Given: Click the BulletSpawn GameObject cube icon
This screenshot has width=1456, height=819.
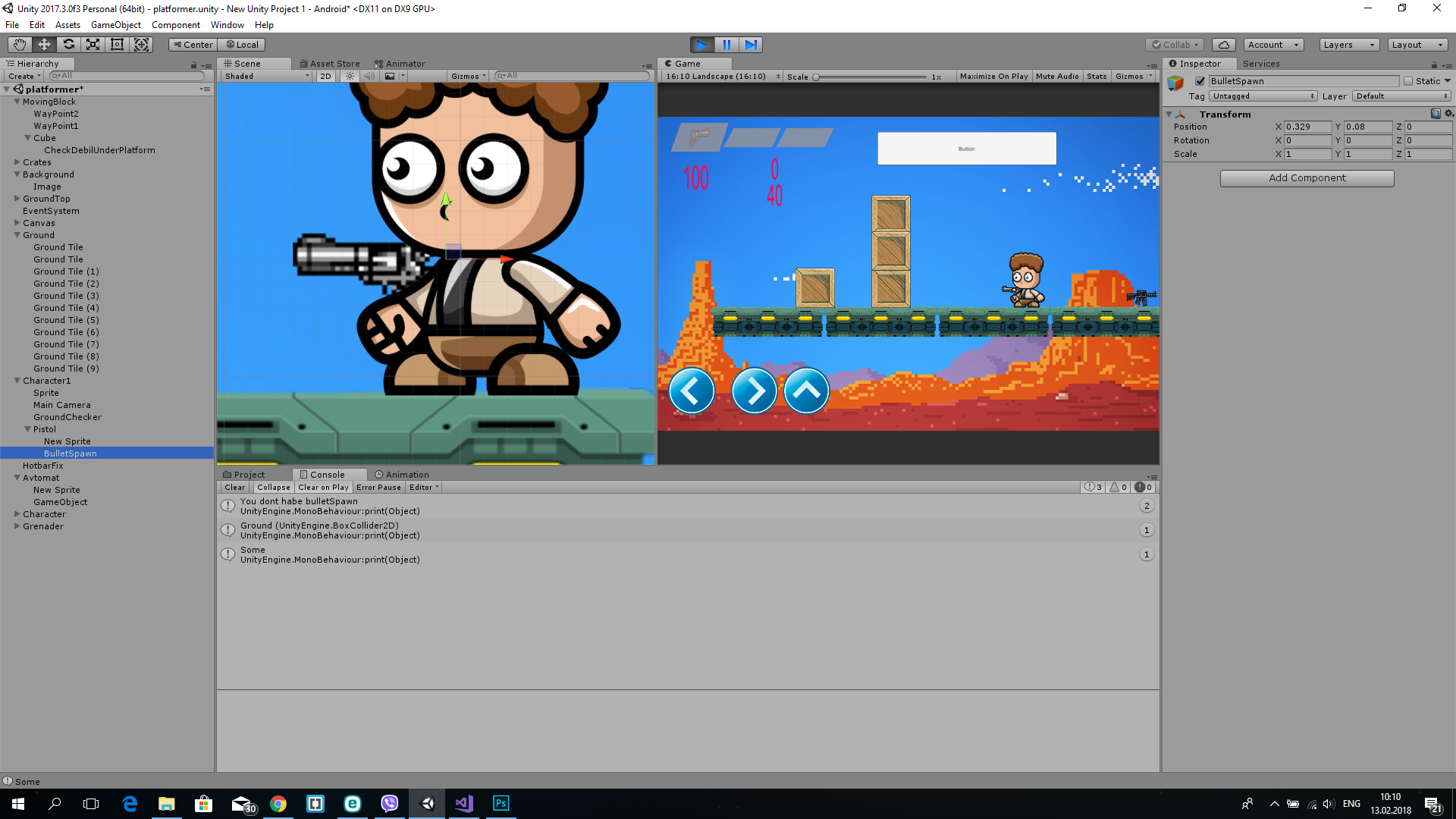Looking at the screenshot, I should point(1175,83).
